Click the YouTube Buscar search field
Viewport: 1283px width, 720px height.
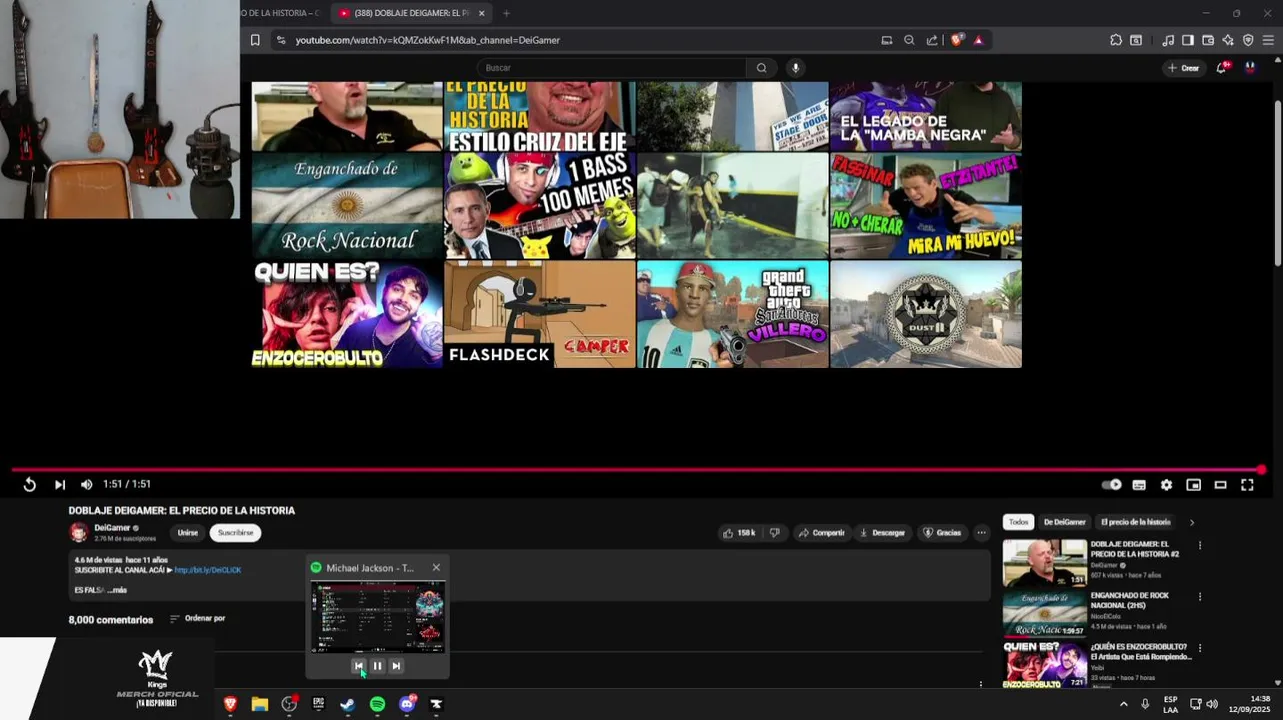pos(611,68)
